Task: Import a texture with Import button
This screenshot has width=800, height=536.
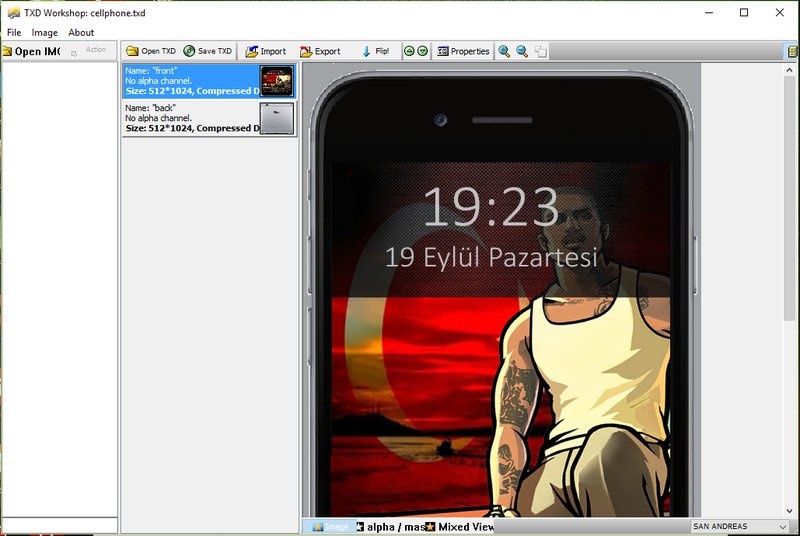Action: tap(266, 51)
